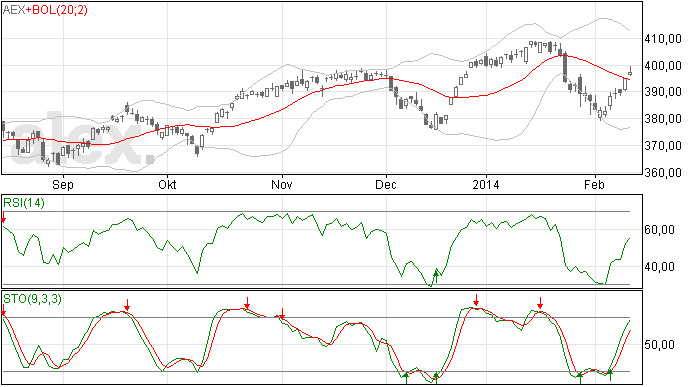Screen dimensions: 690x387
Task: Click the late-October red STO sell arrow
Action: (247, 303)
